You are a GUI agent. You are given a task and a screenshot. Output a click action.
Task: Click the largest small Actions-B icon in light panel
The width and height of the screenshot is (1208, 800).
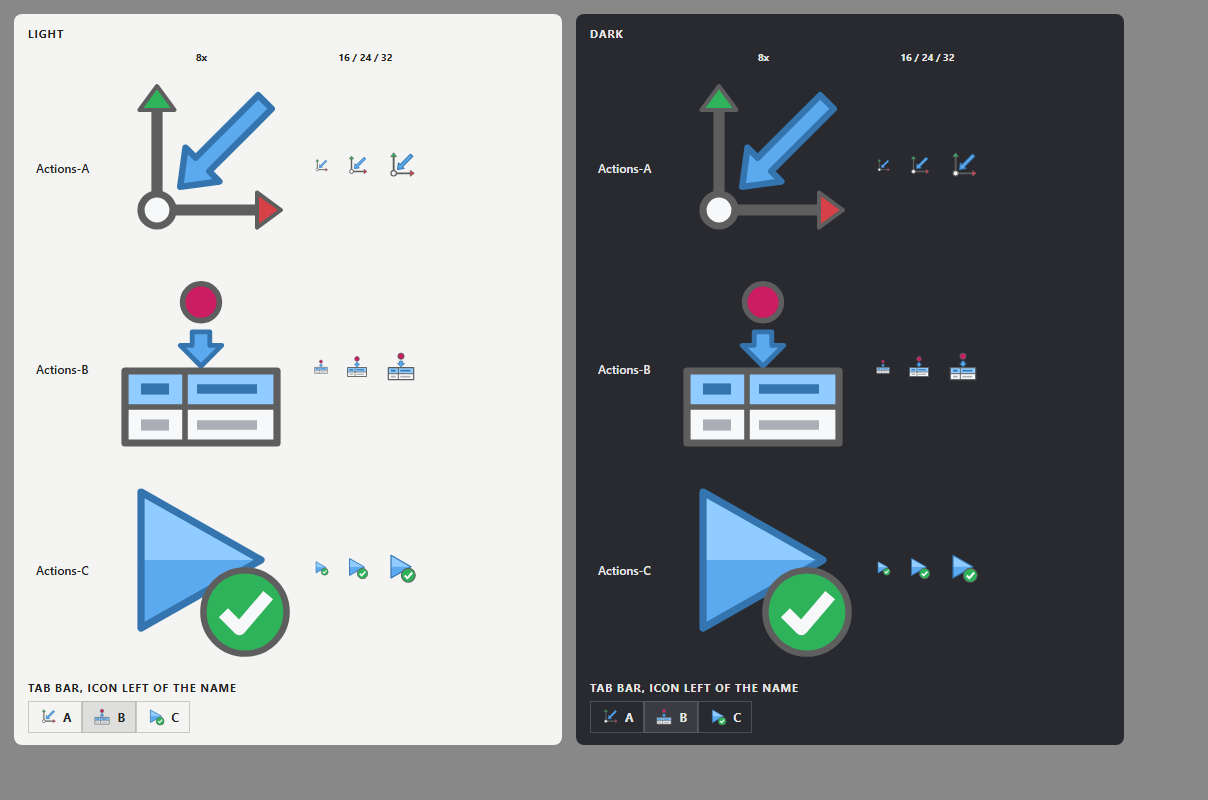click(401, 366)
